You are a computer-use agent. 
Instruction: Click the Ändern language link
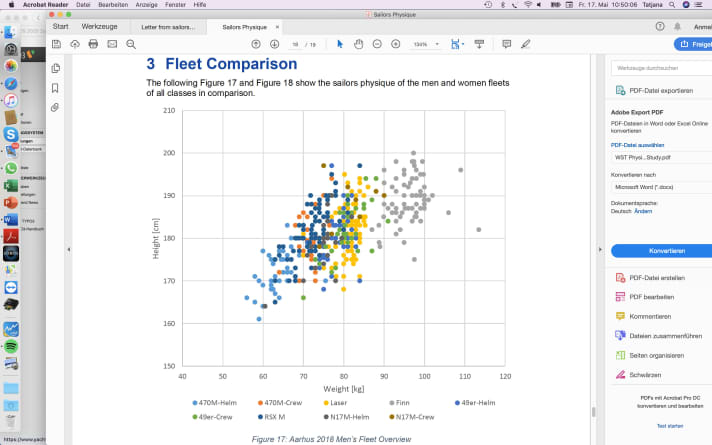[x=643, y=211]
